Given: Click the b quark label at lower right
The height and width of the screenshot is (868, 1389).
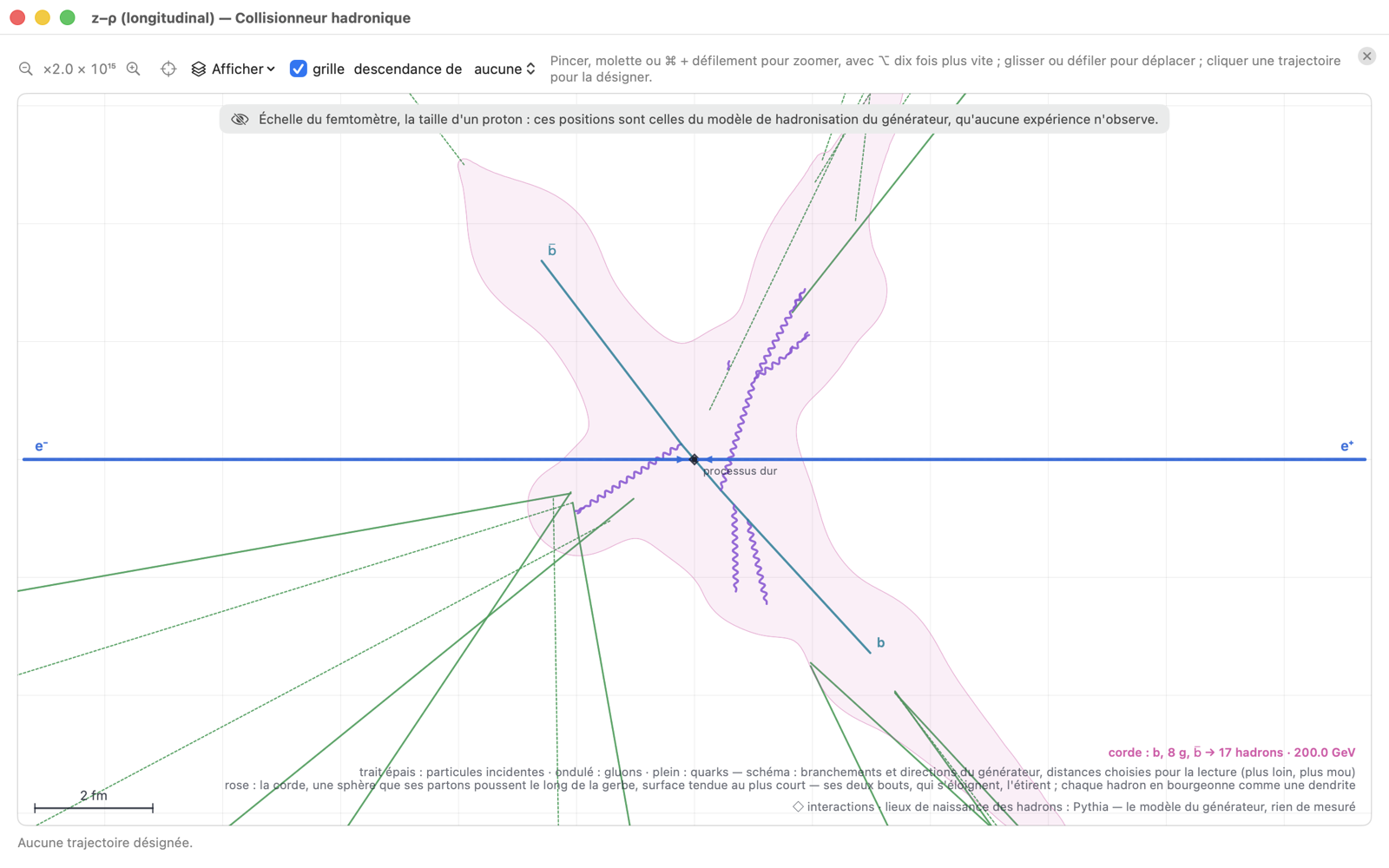Looking at the screenshot, I should click(880, 643).
